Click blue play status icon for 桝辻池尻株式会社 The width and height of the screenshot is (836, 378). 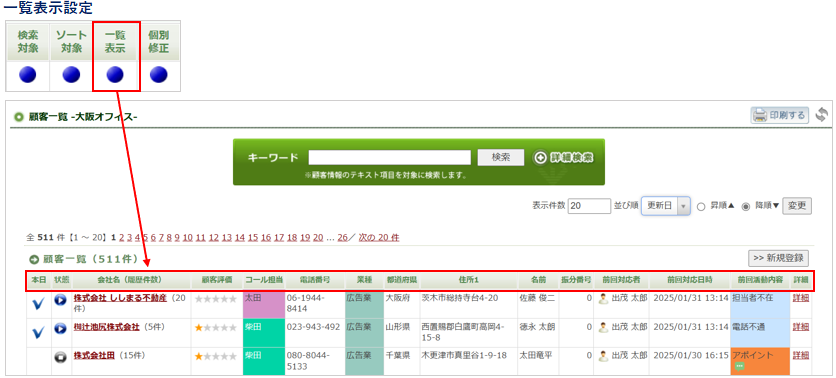(x=61, y=328)
